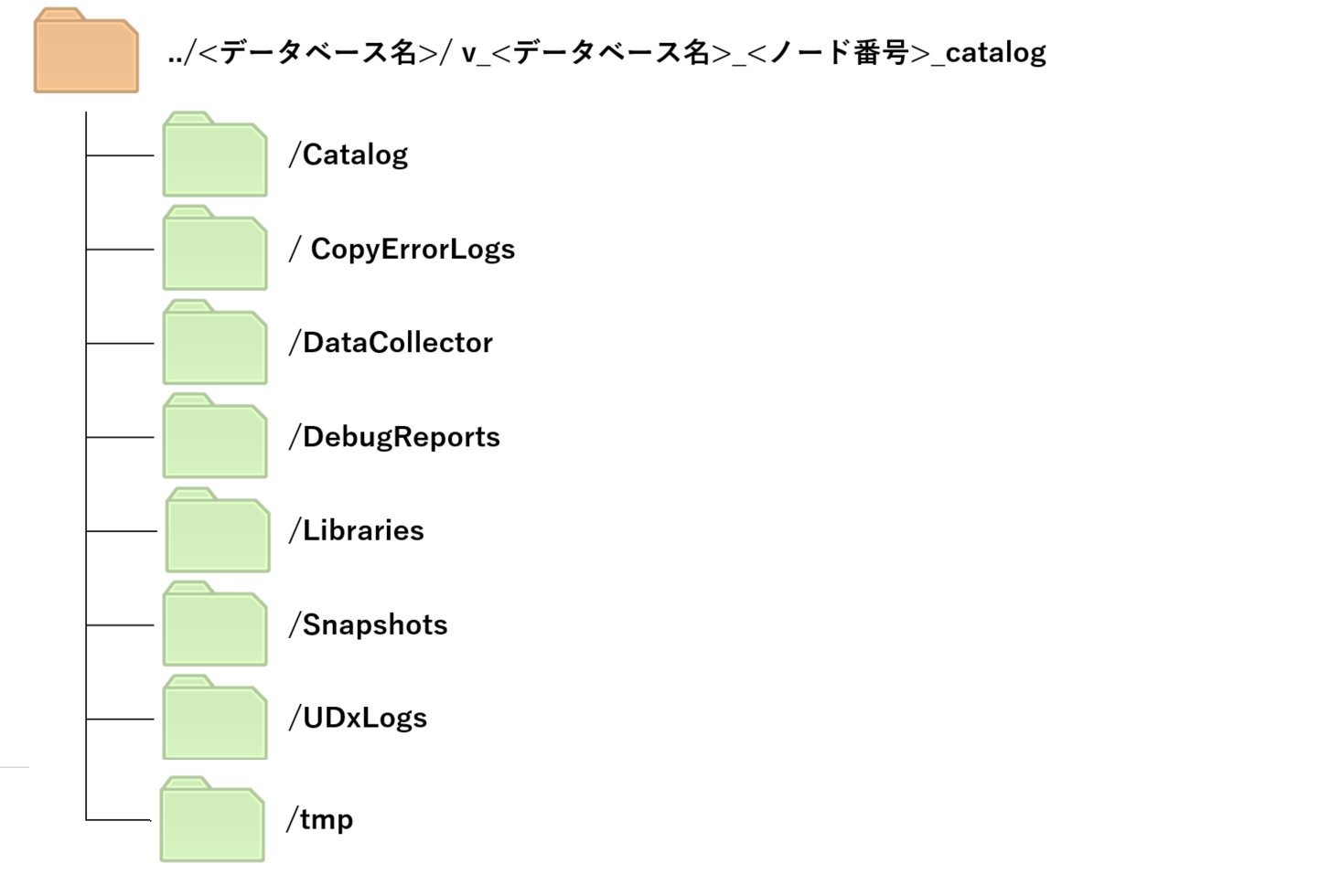Click the /tmp text label

pos(320,819)
